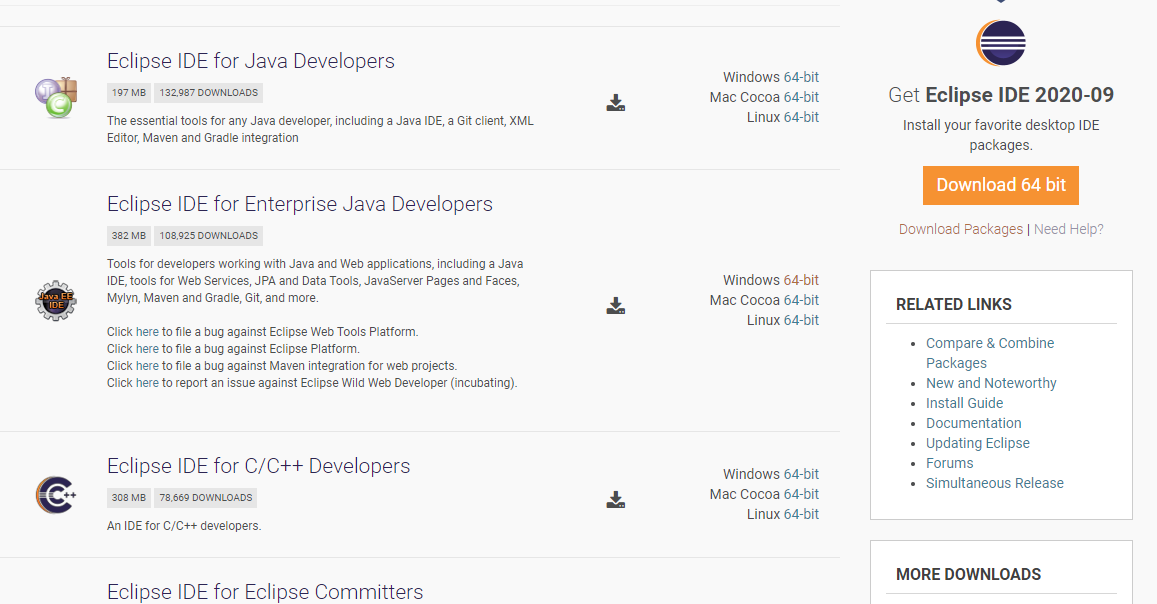Screen dimensions: 1157x604
Task: Click the 197 MB size badge
Action: point(129,93)
